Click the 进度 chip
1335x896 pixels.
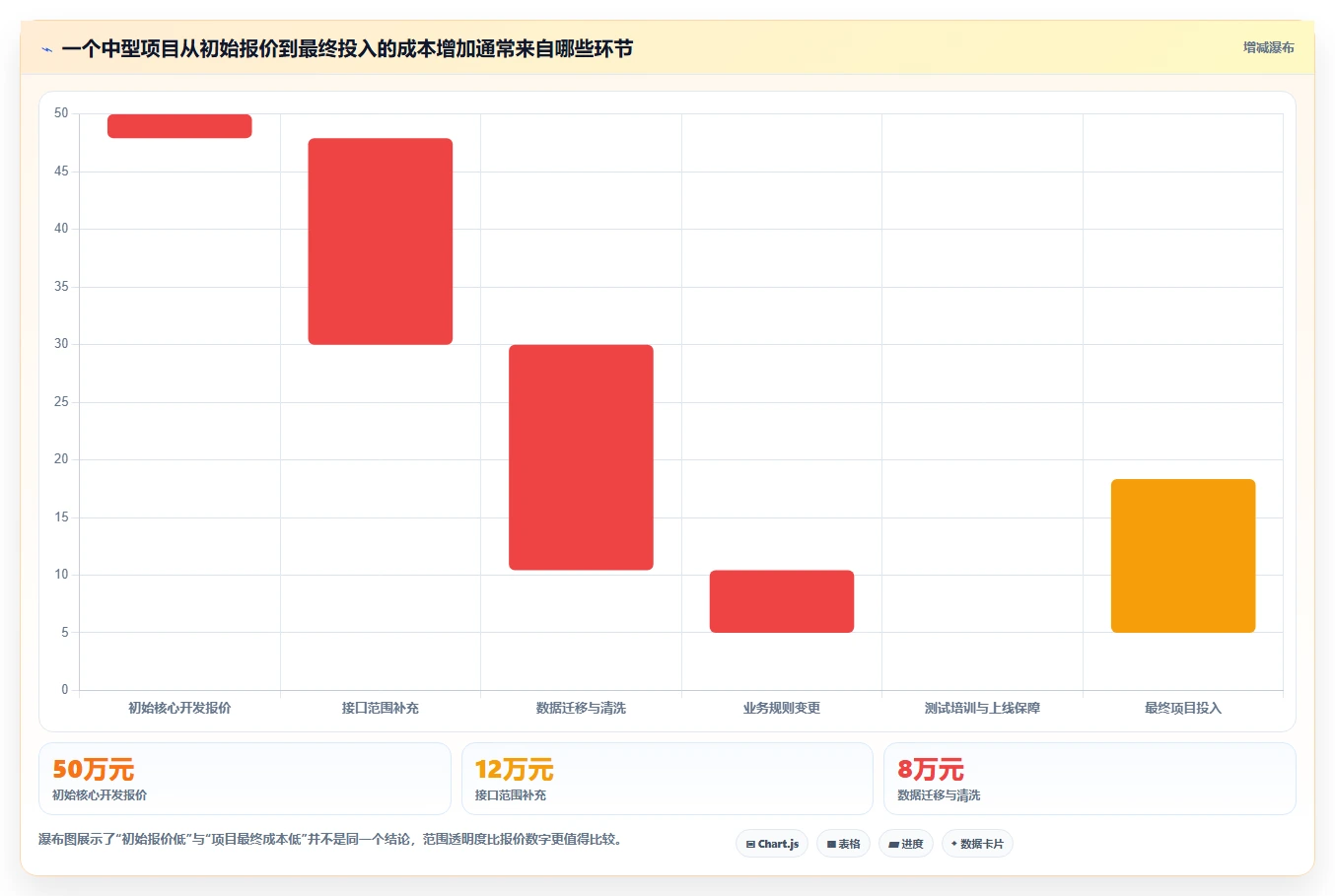pyautogui.click(x=906, y=844)
